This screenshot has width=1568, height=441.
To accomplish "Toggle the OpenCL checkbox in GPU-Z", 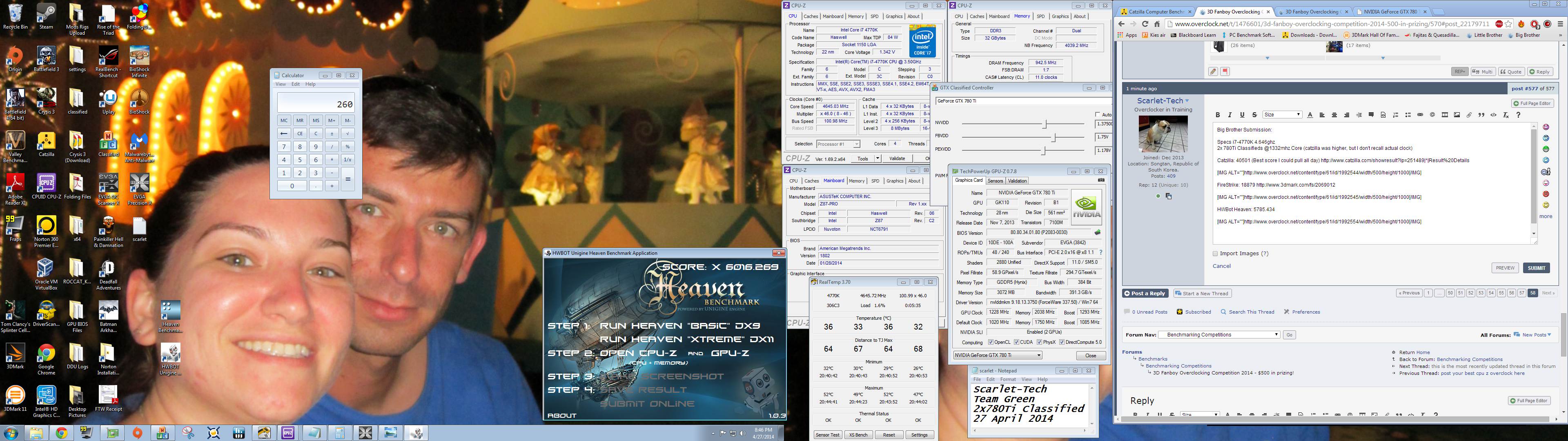I will pos(991,342).
